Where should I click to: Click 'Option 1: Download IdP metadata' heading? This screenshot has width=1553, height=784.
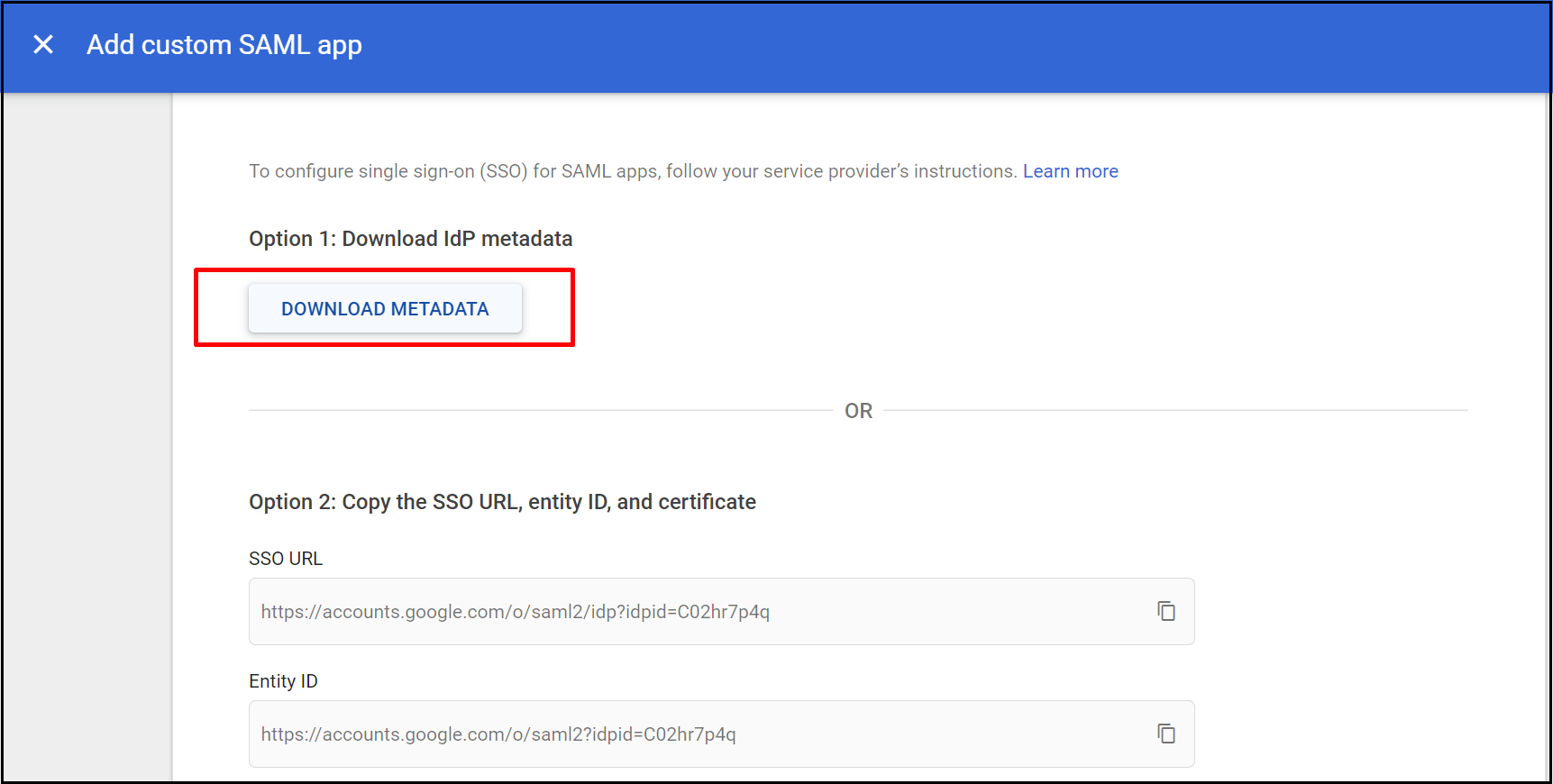click(411, 239)
